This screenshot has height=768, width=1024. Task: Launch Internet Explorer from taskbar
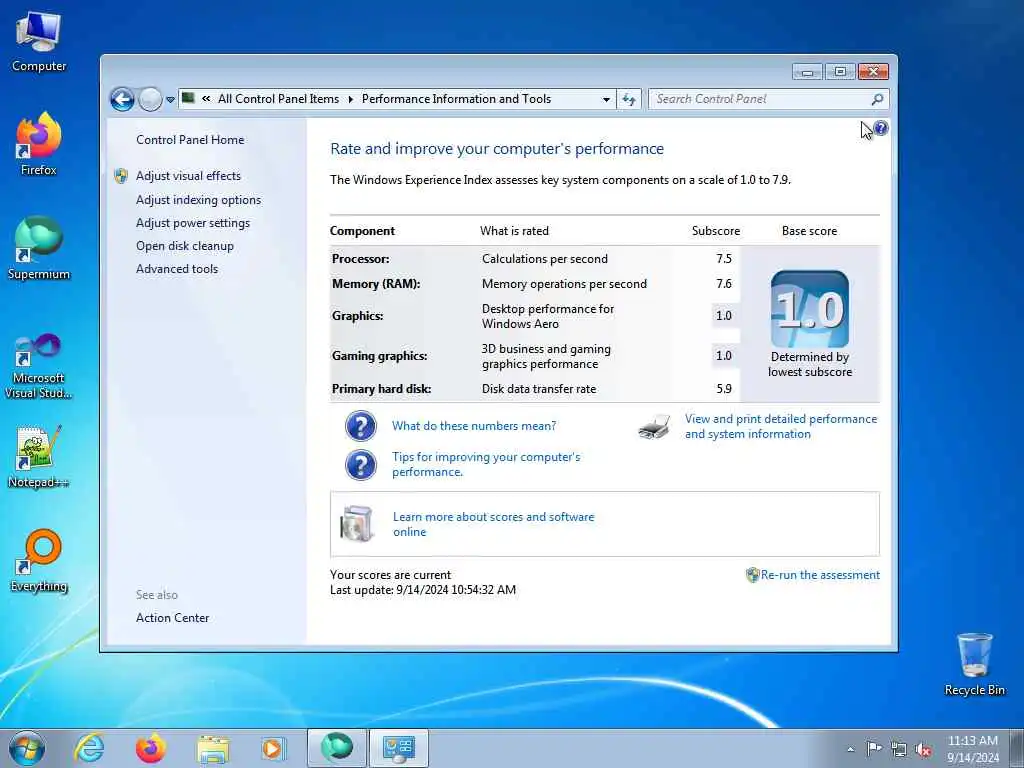(x=89, y=748)
